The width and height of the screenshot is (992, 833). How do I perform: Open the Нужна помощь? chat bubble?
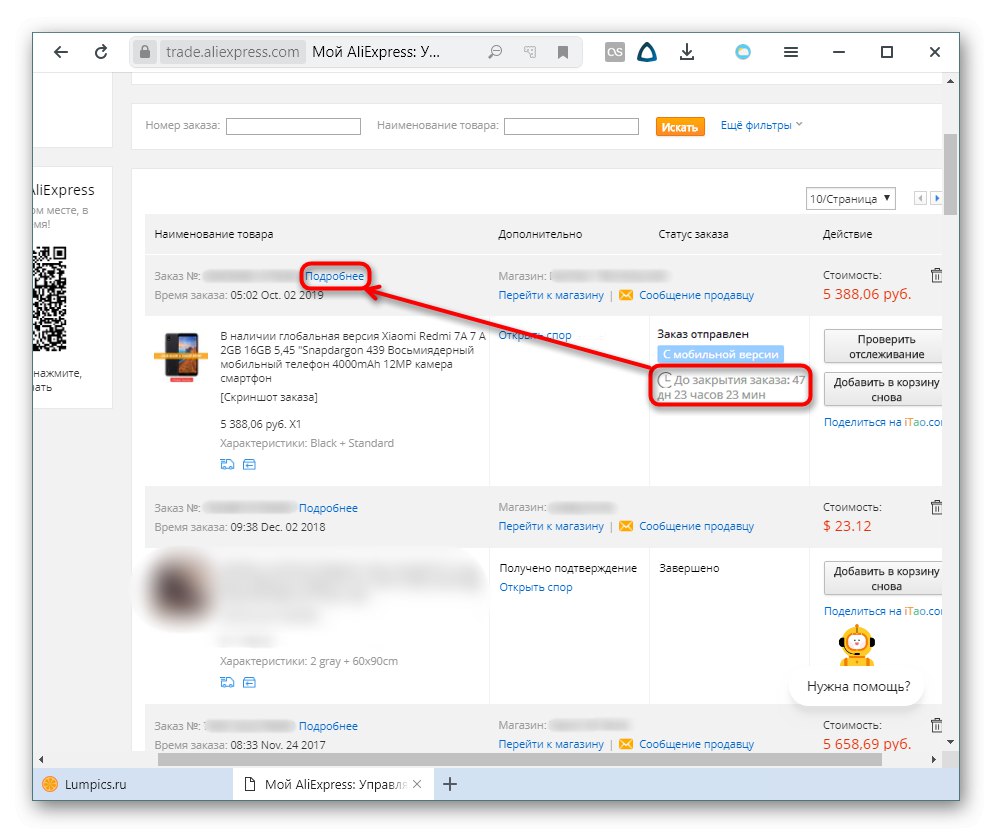click(x=859, y=686)
